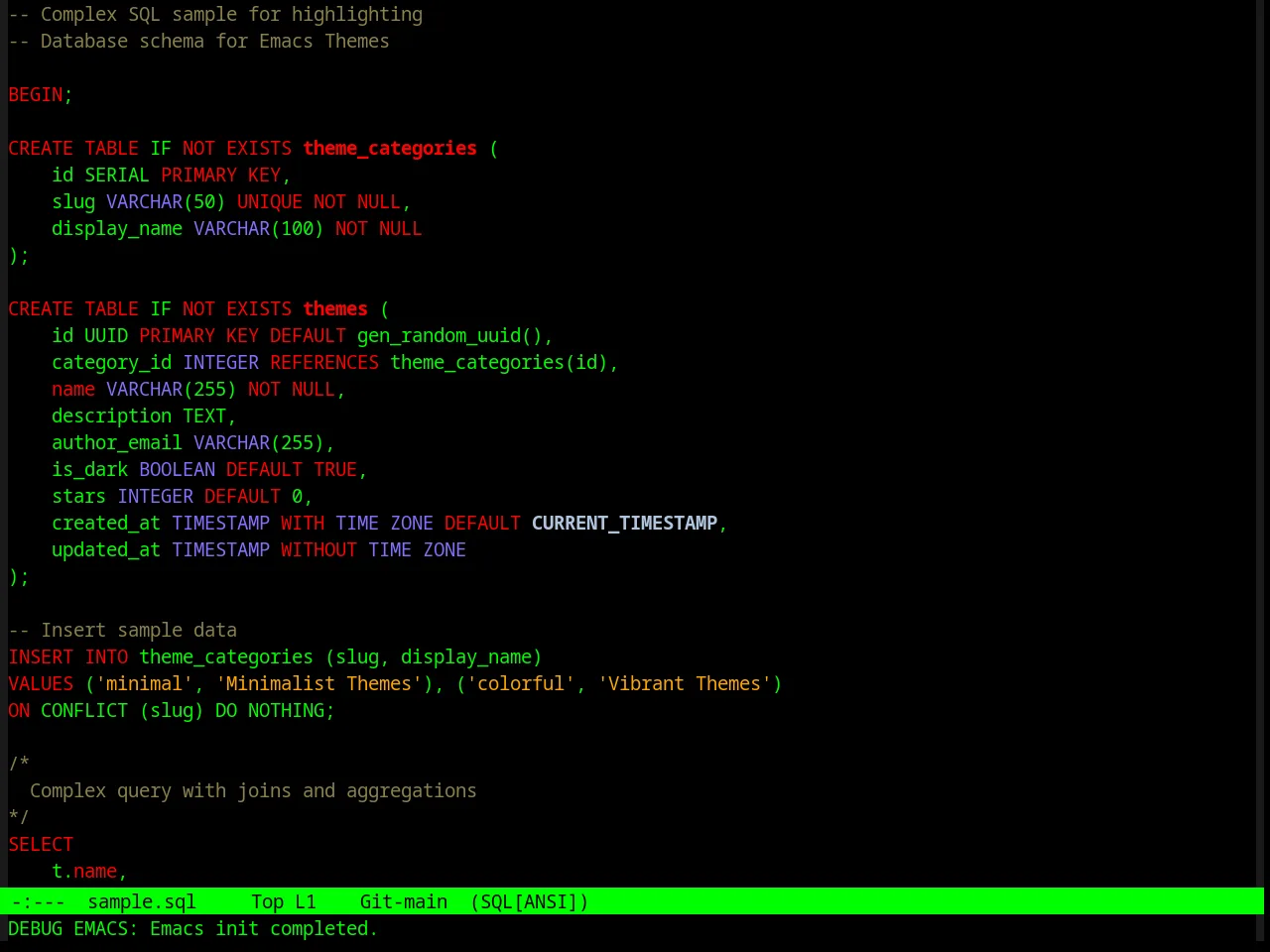Click L1 line number in mode line
The height and width of the screenshot is (952, 1270).
pyautogui.click(x=306, y=901)
